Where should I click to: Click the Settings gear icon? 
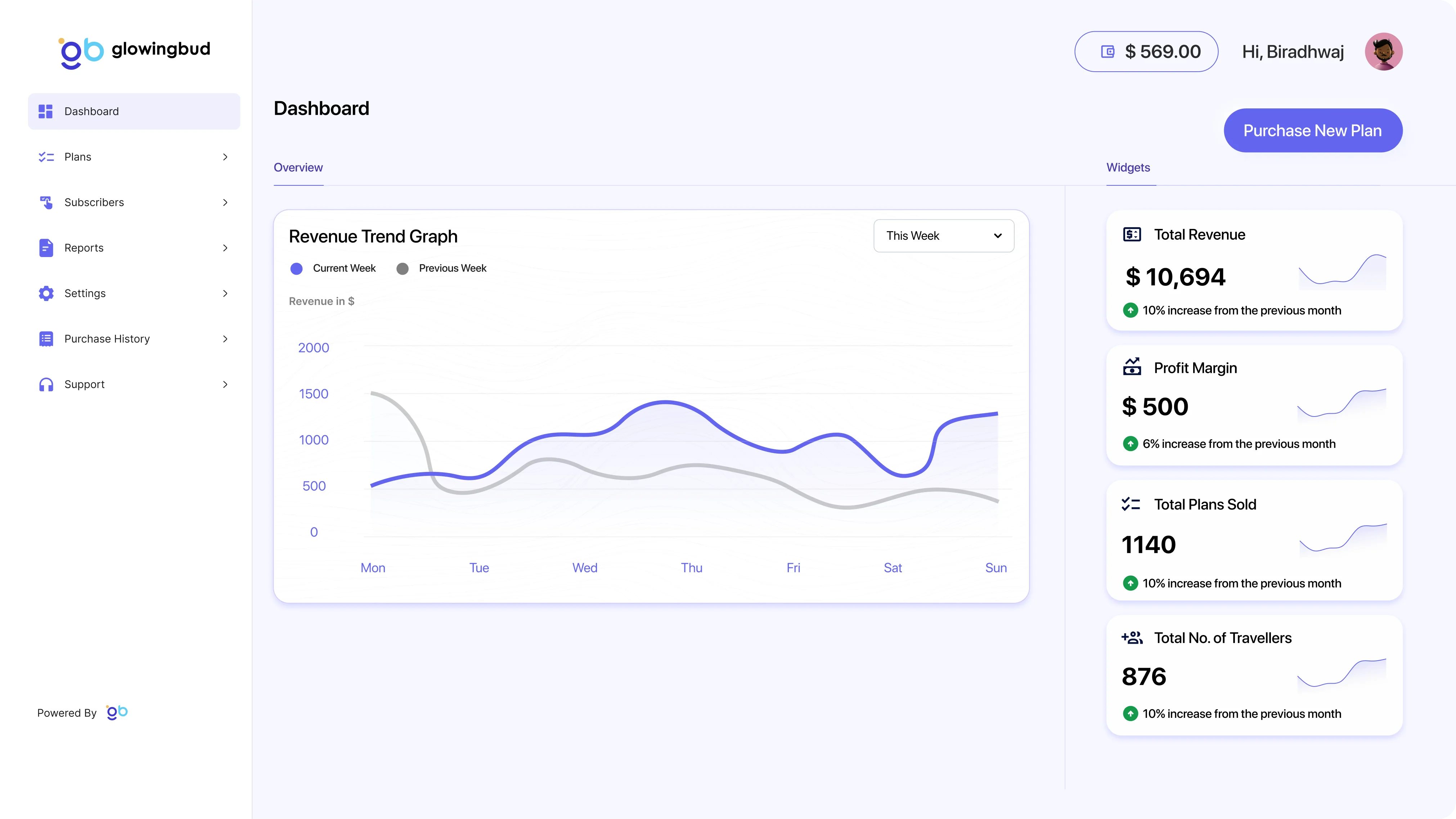point(46,293)
